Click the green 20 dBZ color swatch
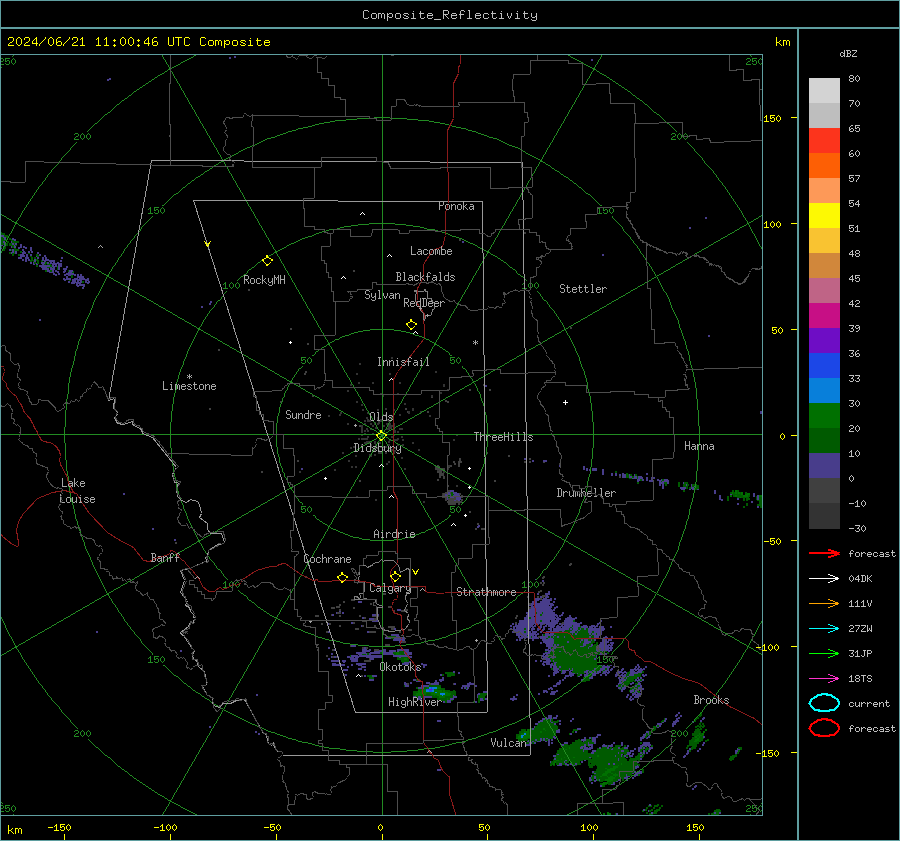Viewport: 900px width, 841px height. coord(824,416)
